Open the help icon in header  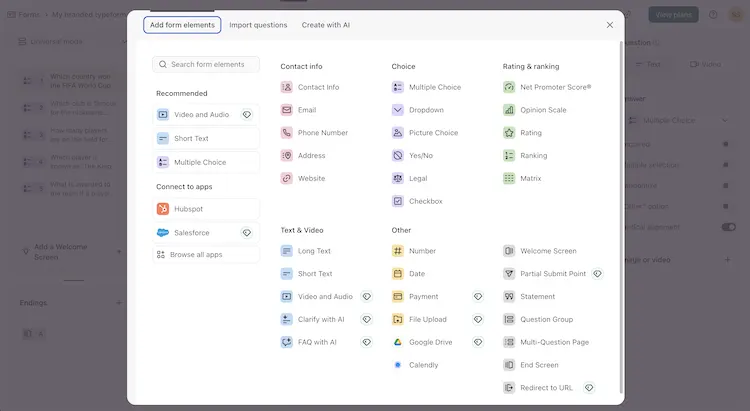click(713, 15)
